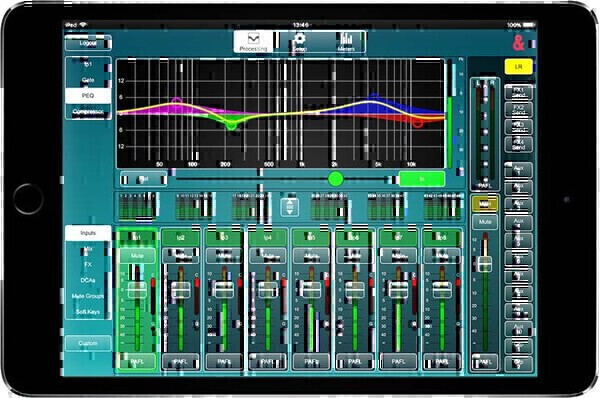Select the Ip6 channel name strip

pyautogui.click(x=355, y=238)
